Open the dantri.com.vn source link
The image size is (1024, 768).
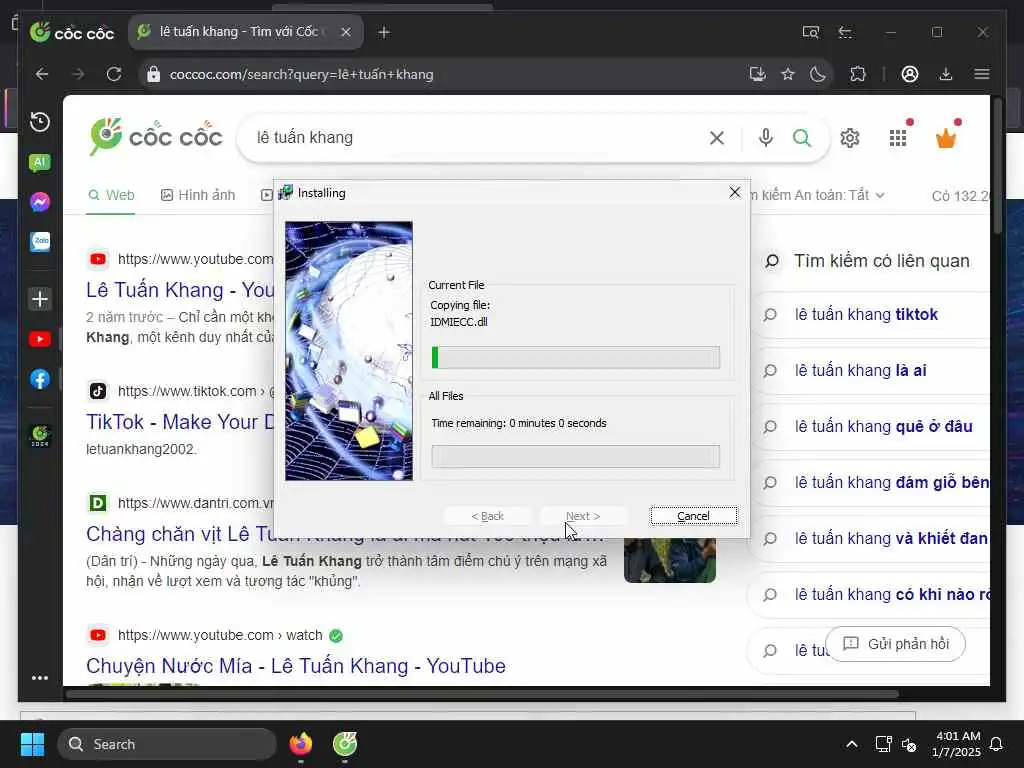[x=196, y=503]
